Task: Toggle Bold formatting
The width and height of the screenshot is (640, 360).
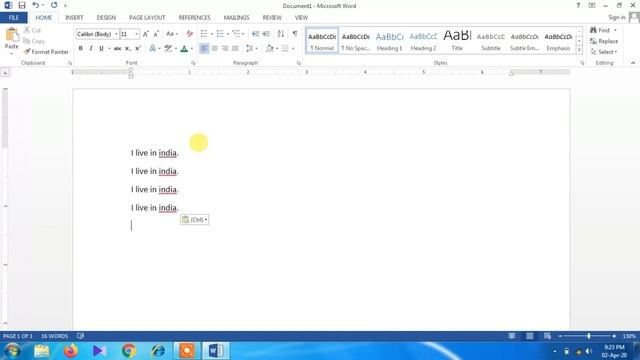Action: (80, 49)
